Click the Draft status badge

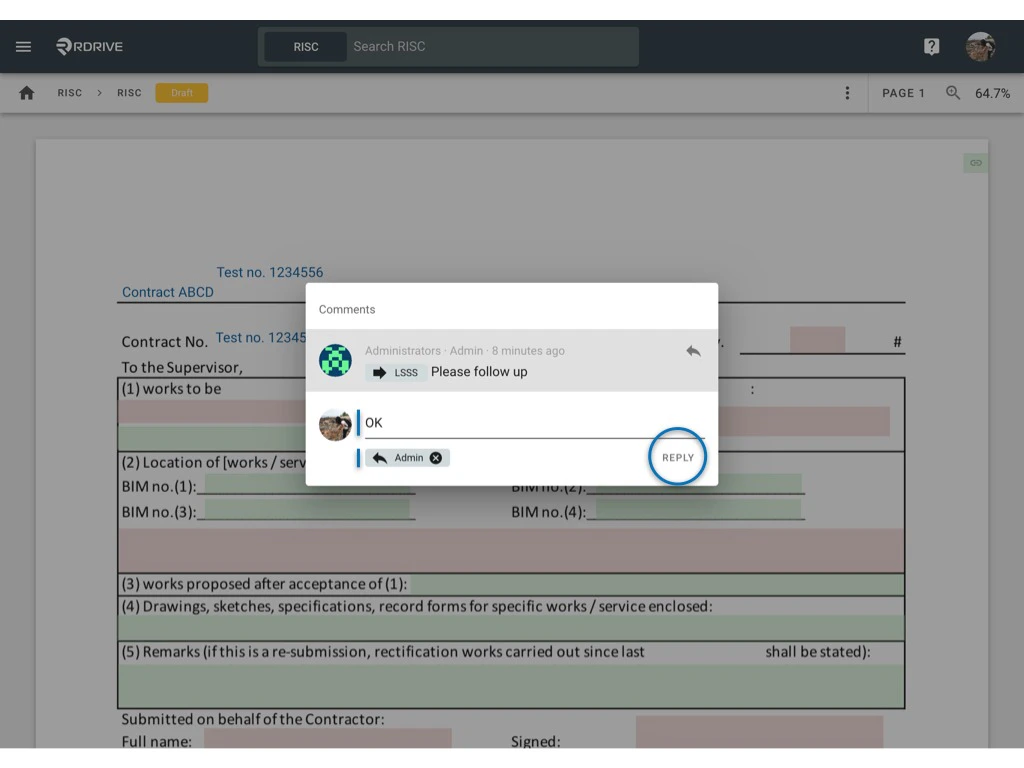click(182, 93)
